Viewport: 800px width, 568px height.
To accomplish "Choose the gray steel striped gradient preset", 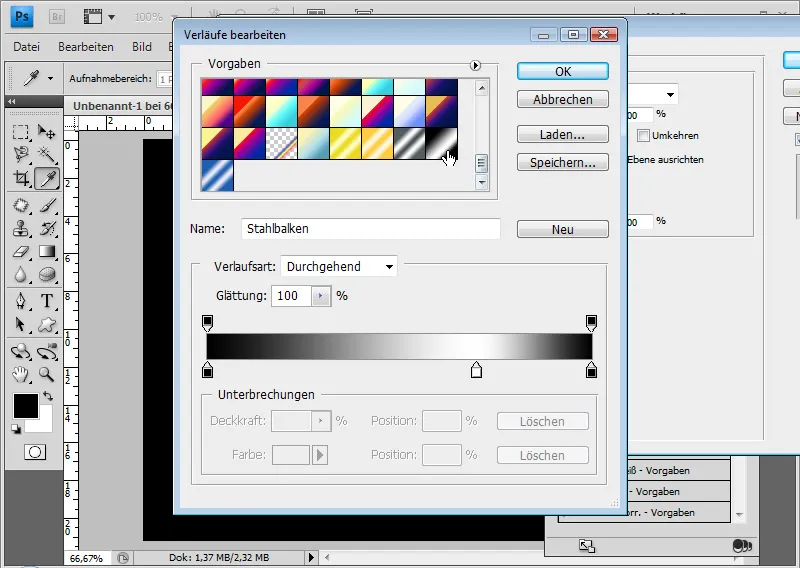I will point(410,143).
